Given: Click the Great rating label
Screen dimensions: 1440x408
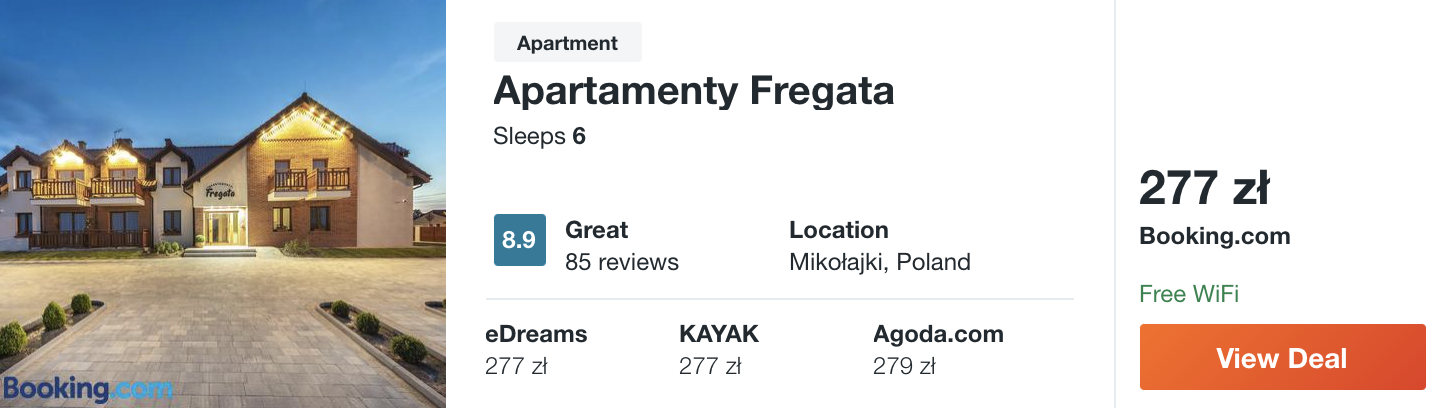Looking at the screenshot, I should [597, 230].
